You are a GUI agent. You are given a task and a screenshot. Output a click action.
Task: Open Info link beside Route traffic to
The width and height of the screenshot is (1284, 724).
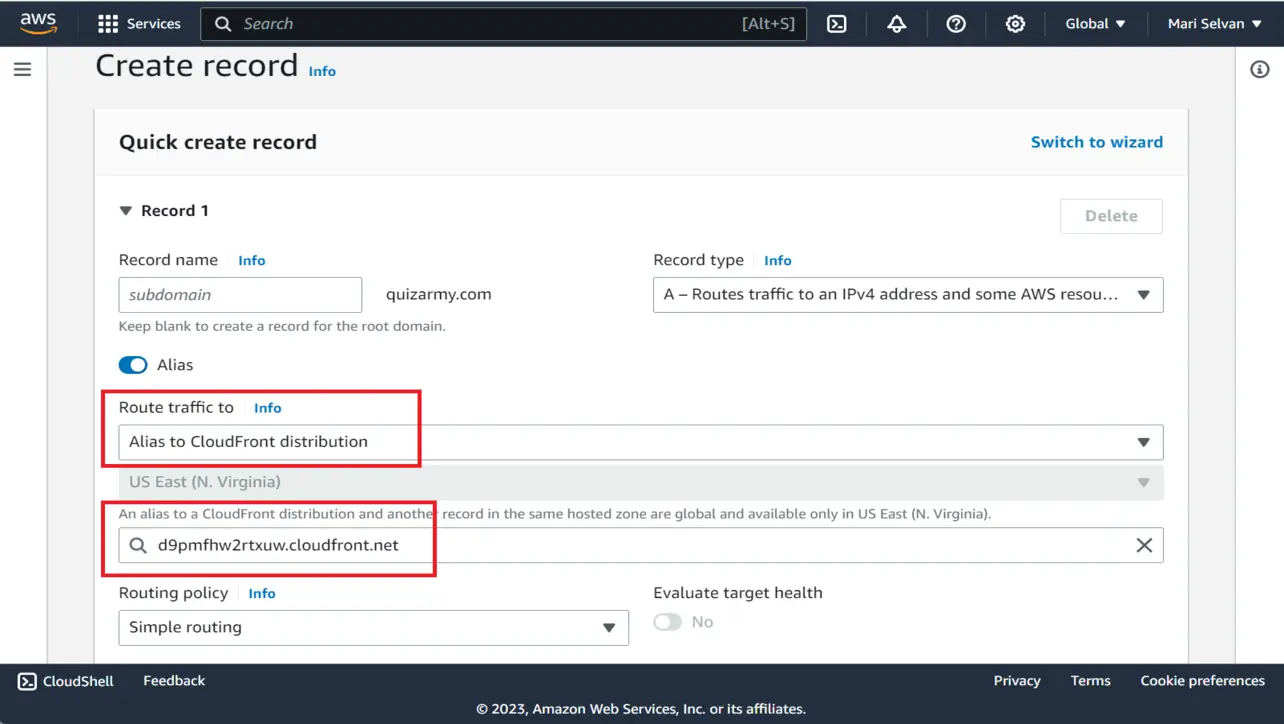click(267, 408)
